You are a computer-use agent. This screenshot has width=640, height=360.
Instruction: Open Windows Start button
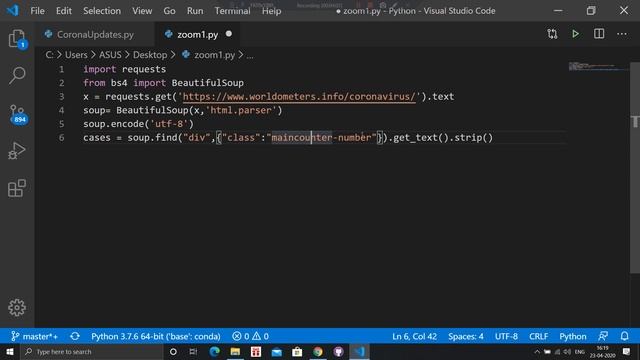[x=10, y=351]
